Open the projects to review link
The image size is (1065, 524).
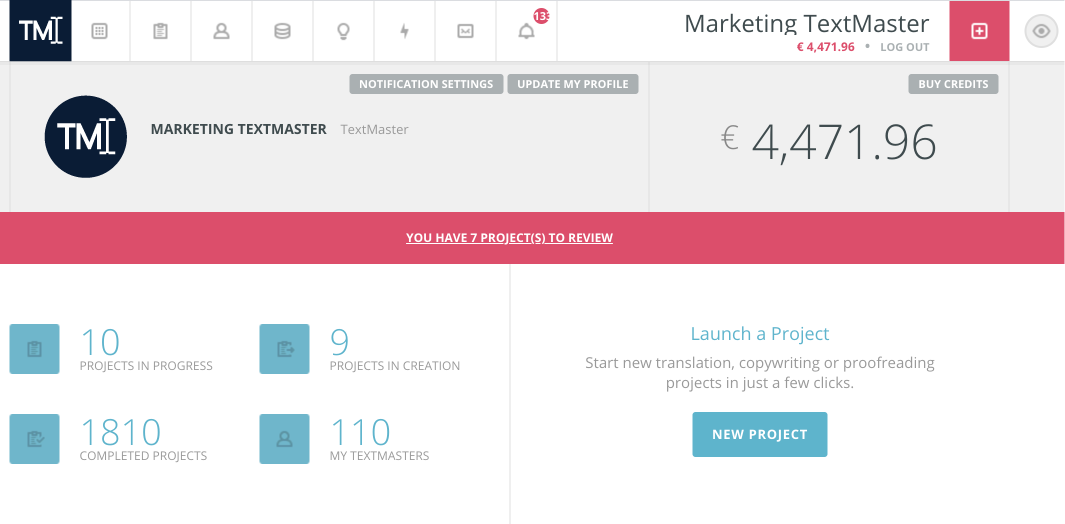509,238
